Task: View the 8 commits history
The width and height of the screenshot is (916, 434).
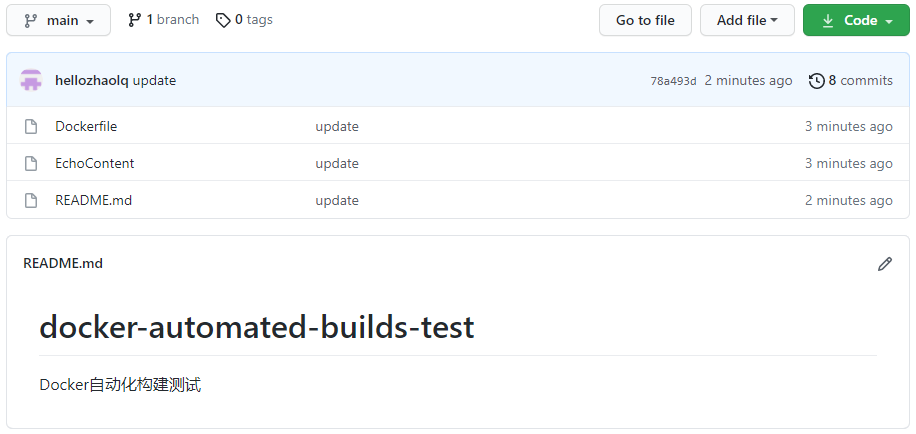Action: 860,81
